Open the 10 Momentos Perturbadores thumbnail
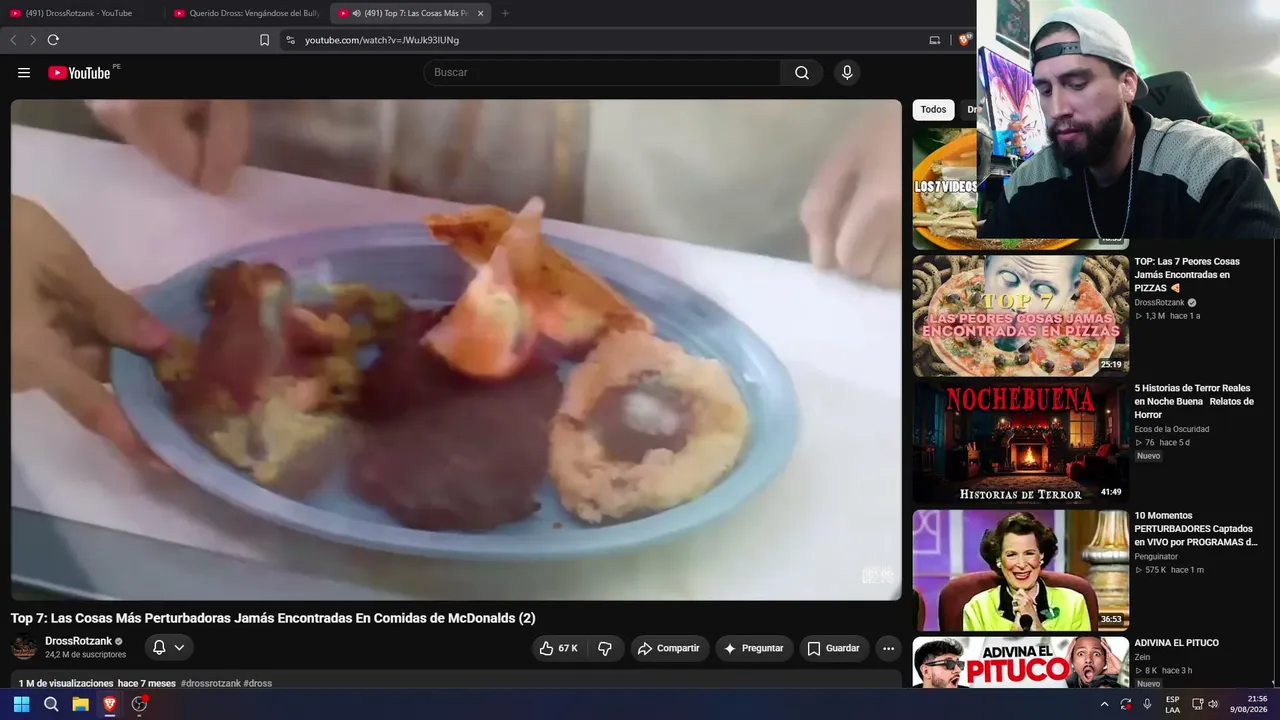 (1021, 570)
